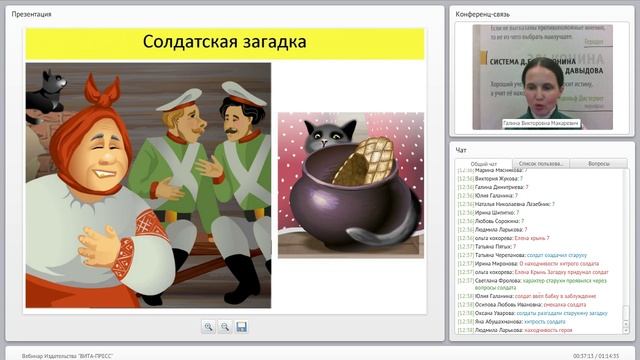
Task: Select Татьяна Пятых chat message
Action: click(487, 247)
